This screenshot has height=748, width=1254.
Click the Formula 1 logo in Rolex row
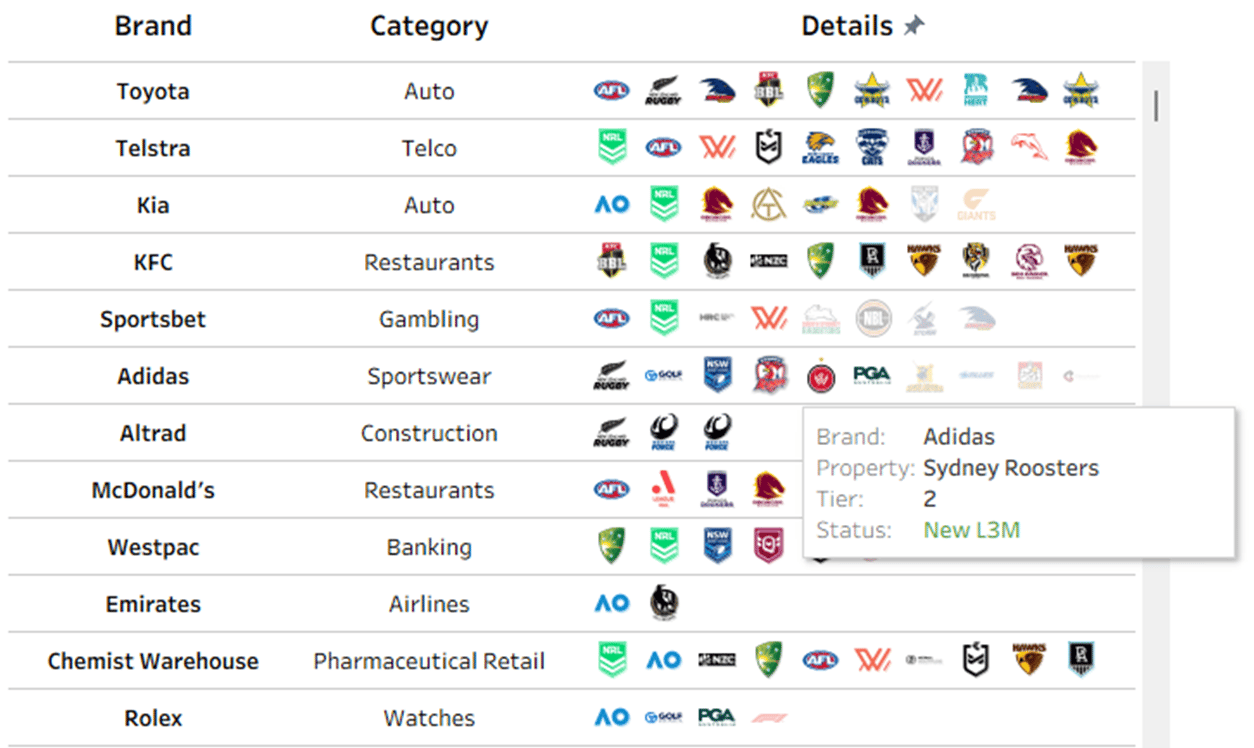pos(768,717)
